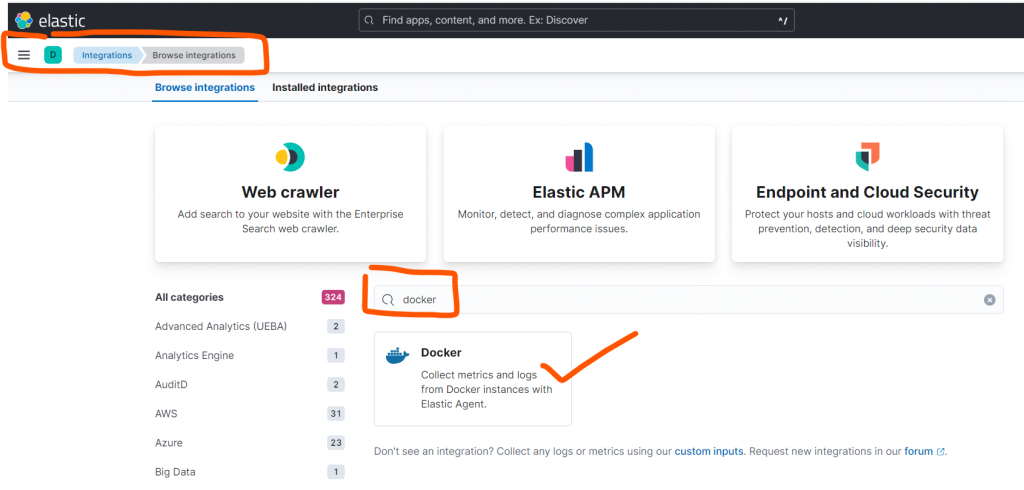Select the AWS category
This screenshot has width=1024, height=490.
166,413
